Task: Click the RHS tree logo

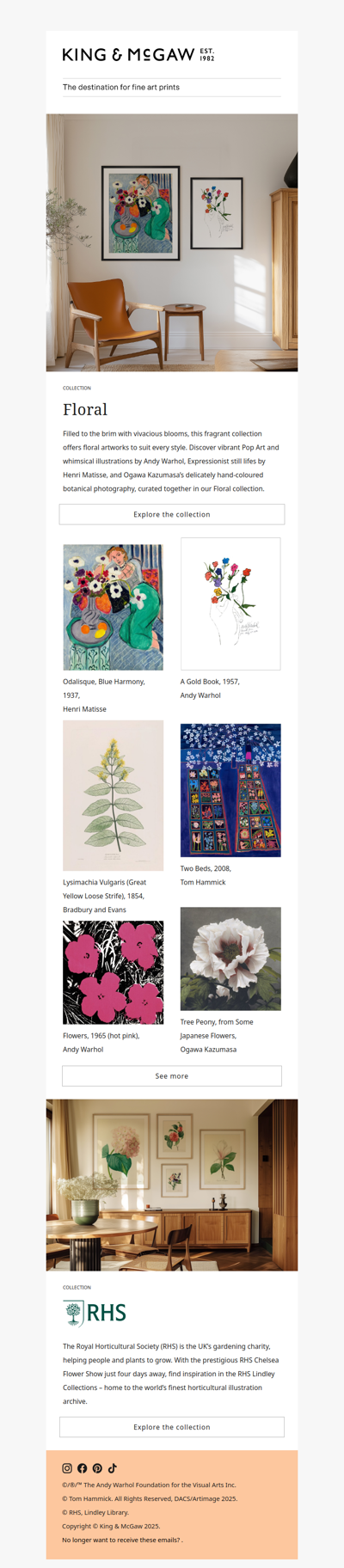Action: click(95, 1313)
